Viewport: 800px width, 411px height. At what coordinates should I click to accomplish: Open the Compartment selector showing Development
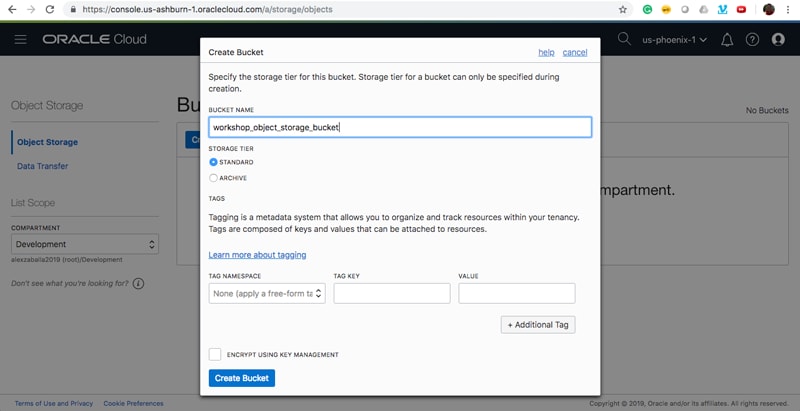pos(84,244)
